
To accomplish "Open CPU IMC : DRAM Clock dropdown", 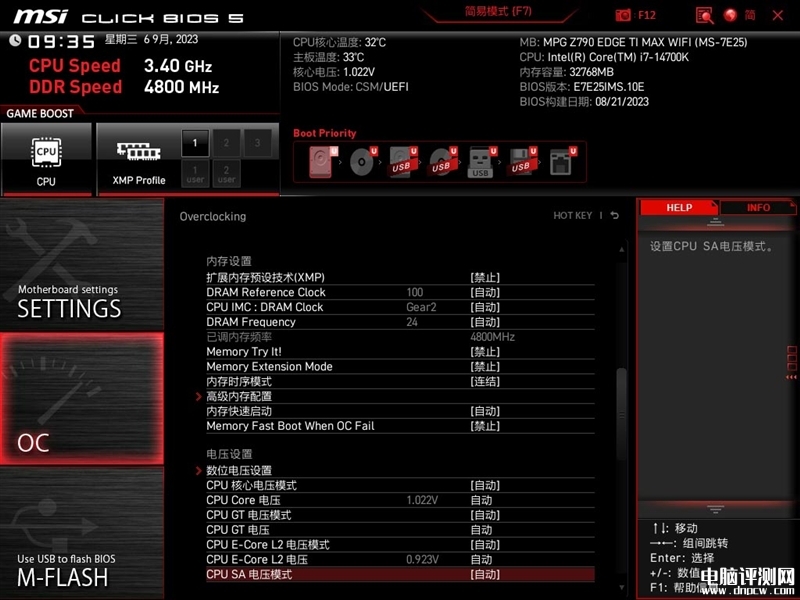I will pyautogui.click(x=485, y=307).
